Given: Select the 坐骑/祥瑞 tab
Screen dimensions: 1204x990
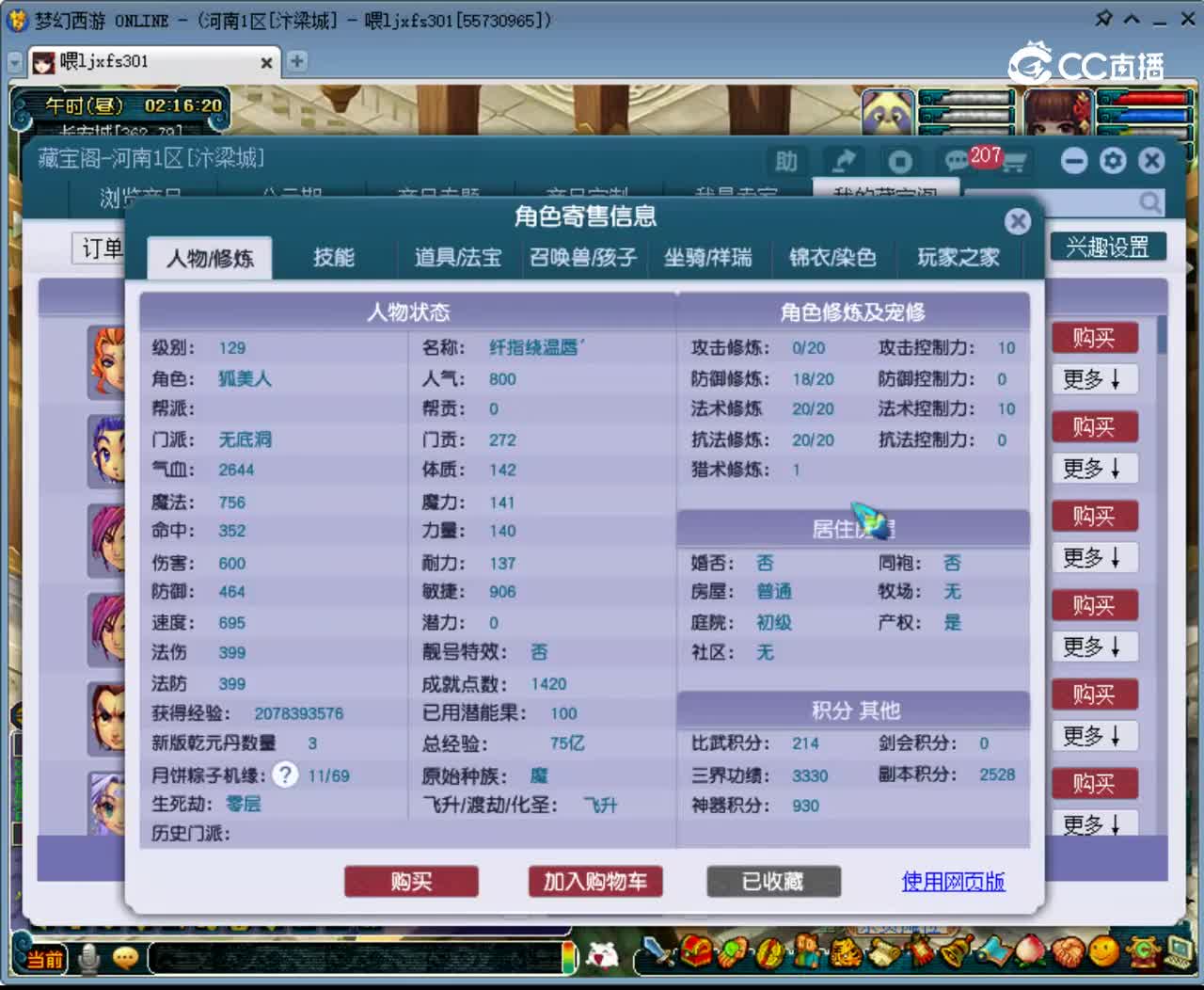Looking at the screenshot, I should point(708,257).
